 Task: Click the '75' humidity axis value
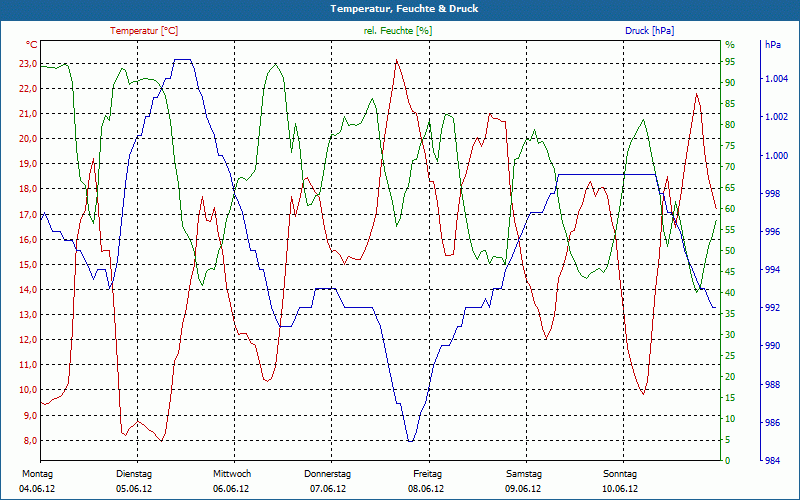[x=730, y=145]
